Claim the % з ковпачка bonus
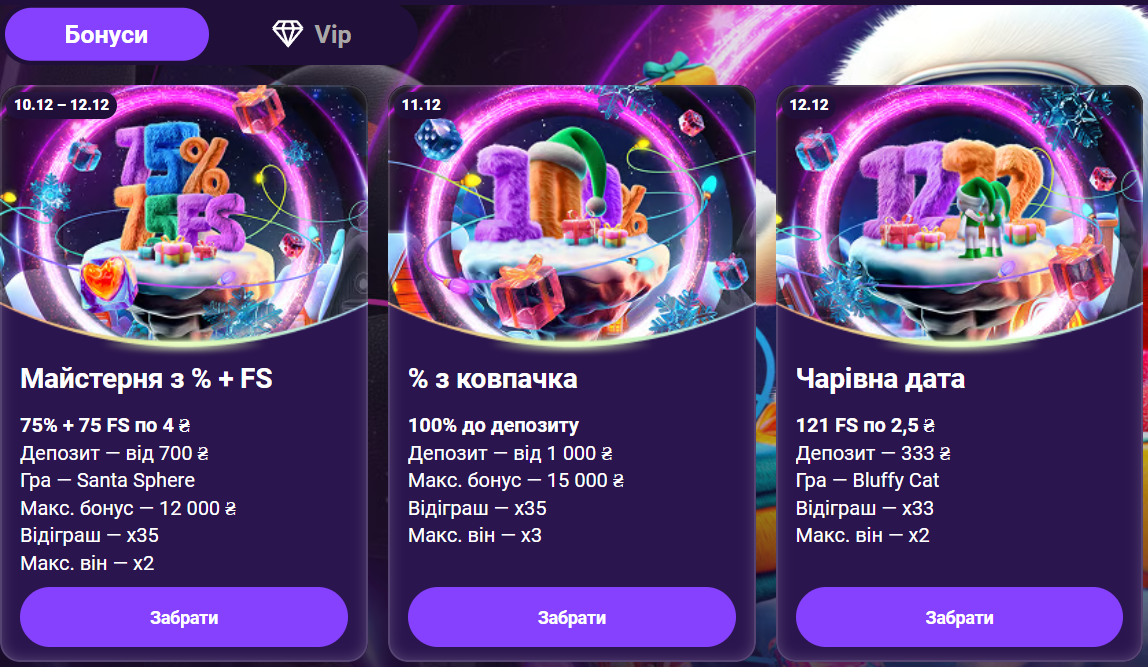Image resolution: width=1148 pixels, height=667 pixels. coord(572,617)
